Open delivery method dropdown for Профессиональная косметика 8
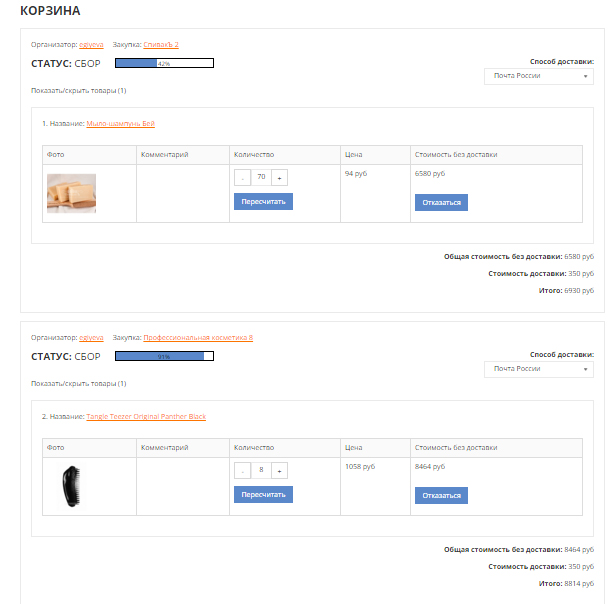 point(539,369)
